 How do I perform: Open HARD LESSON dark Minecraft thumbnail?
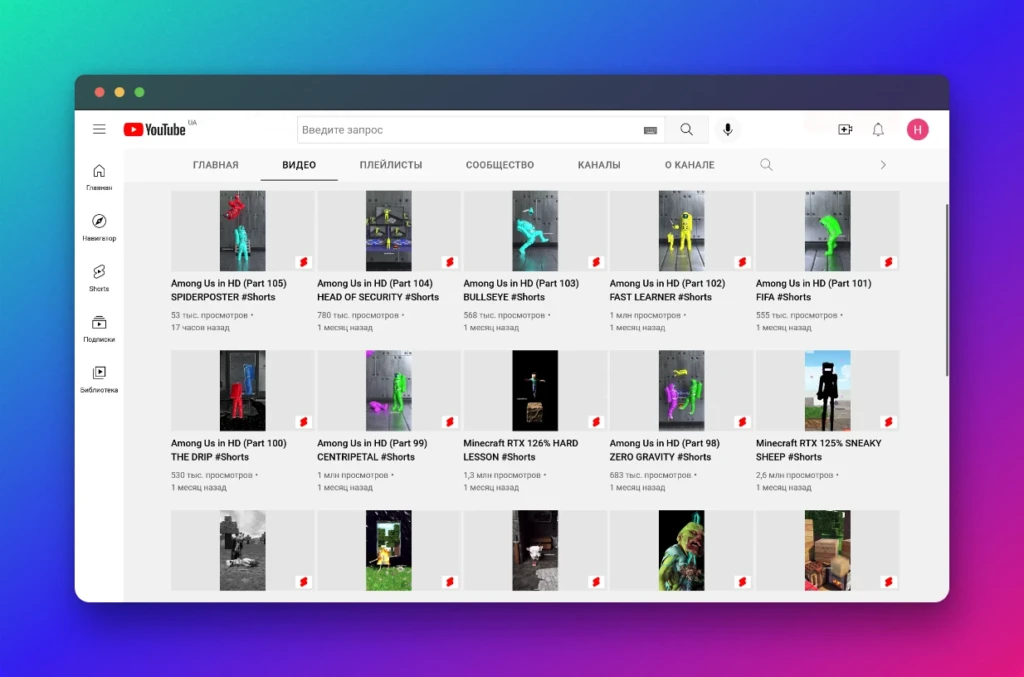pyautogui.click(x=535, y=390)
